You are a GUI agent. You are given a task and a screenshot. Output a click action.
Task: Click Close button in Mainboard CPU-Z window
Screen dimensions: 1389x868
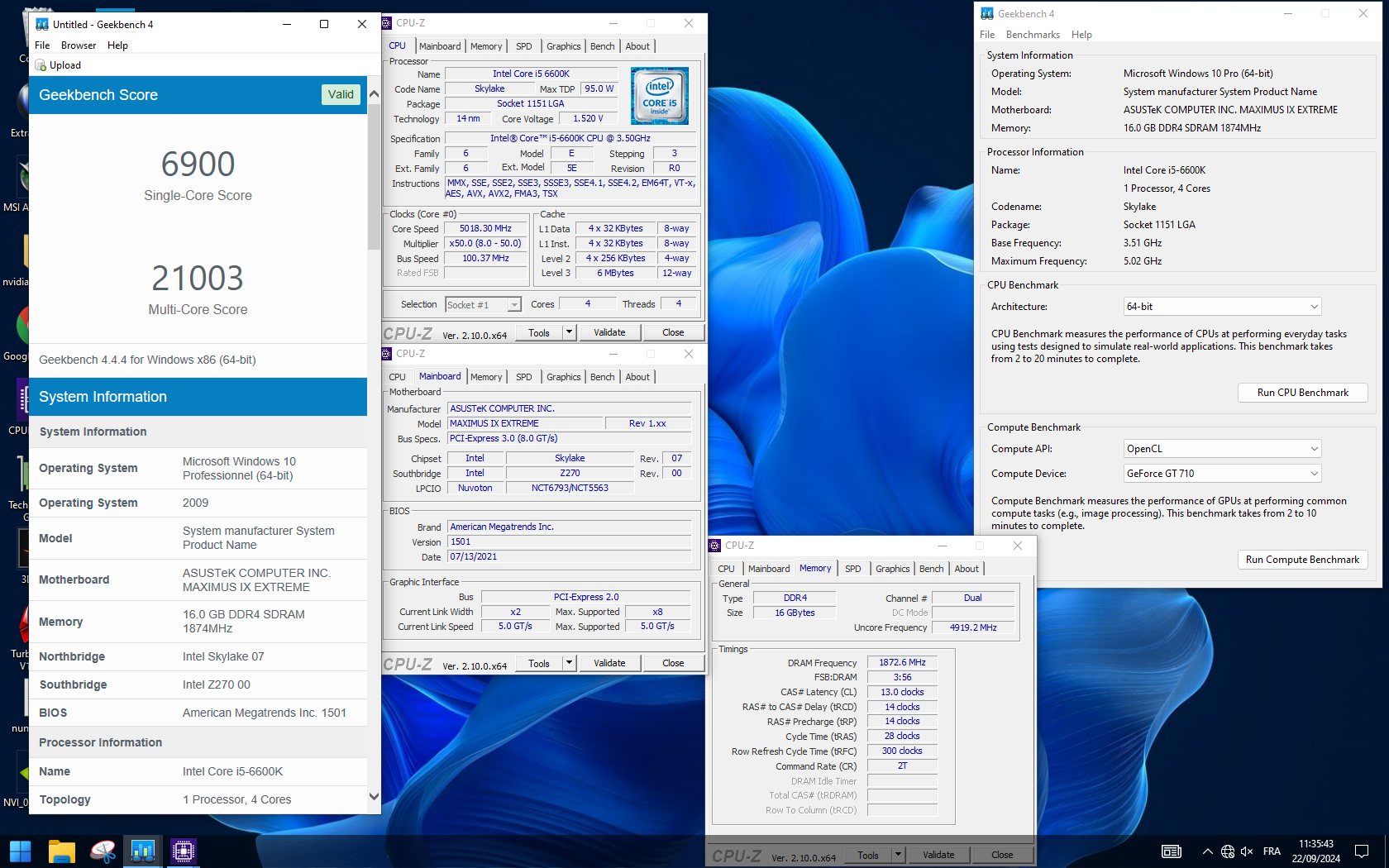coord(673,663)
